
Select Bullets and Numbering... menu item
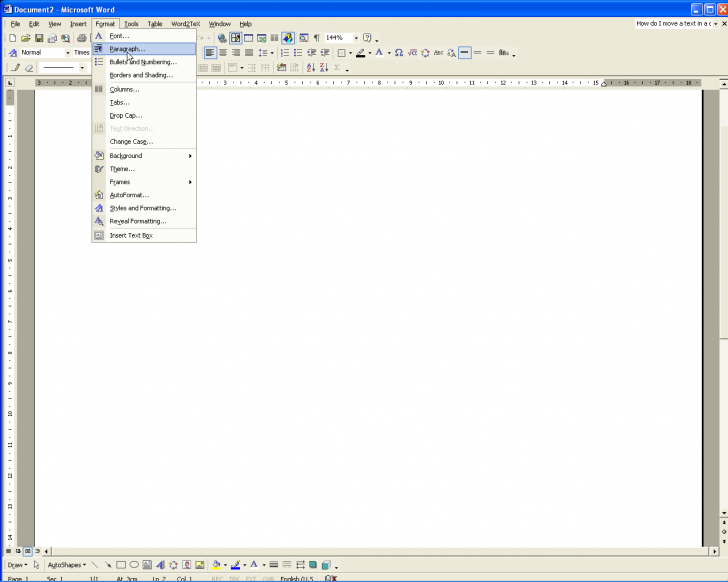[x=144, y=62]
